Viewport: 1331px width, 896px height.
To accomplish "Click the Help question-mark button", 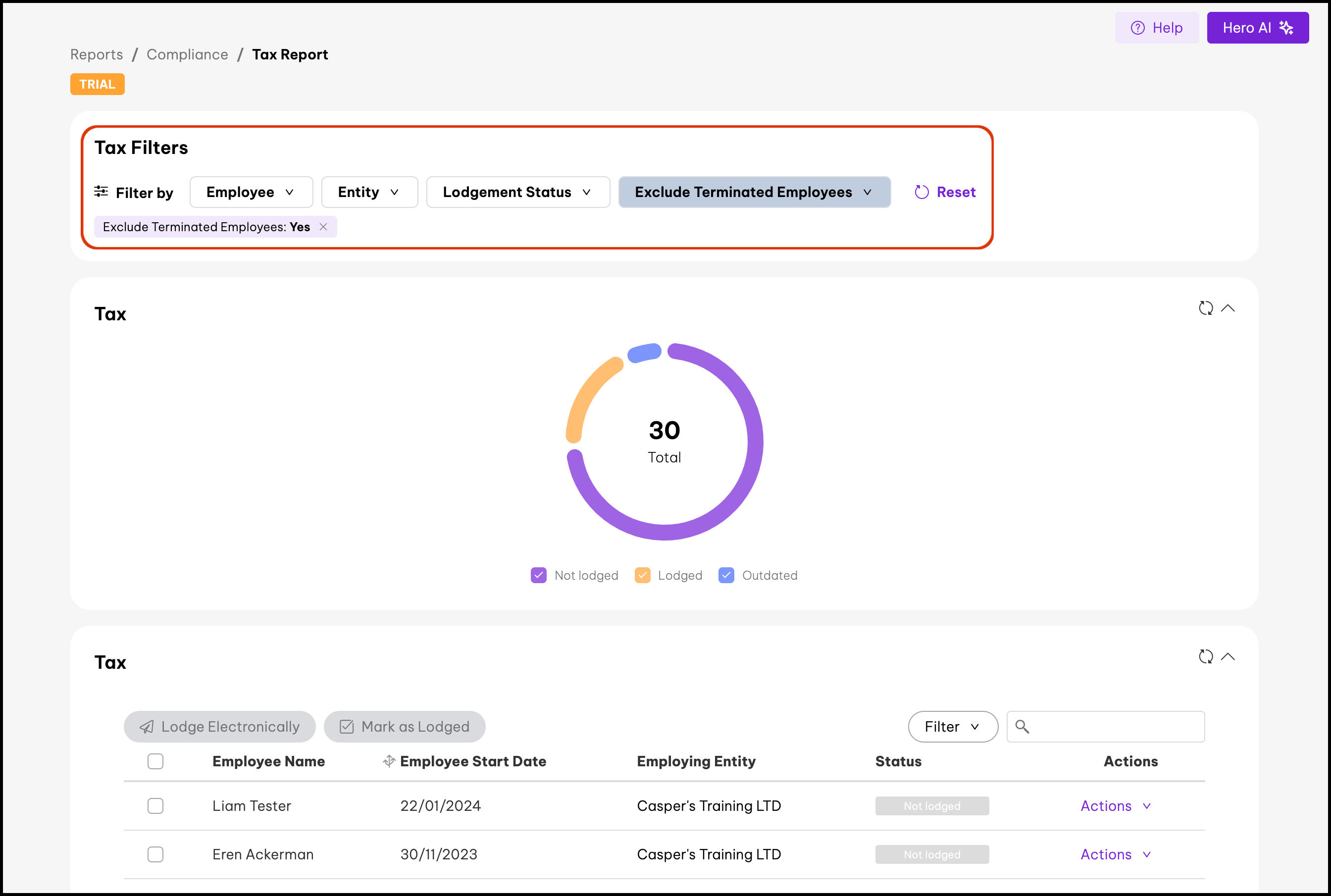I will (1157, 27).
